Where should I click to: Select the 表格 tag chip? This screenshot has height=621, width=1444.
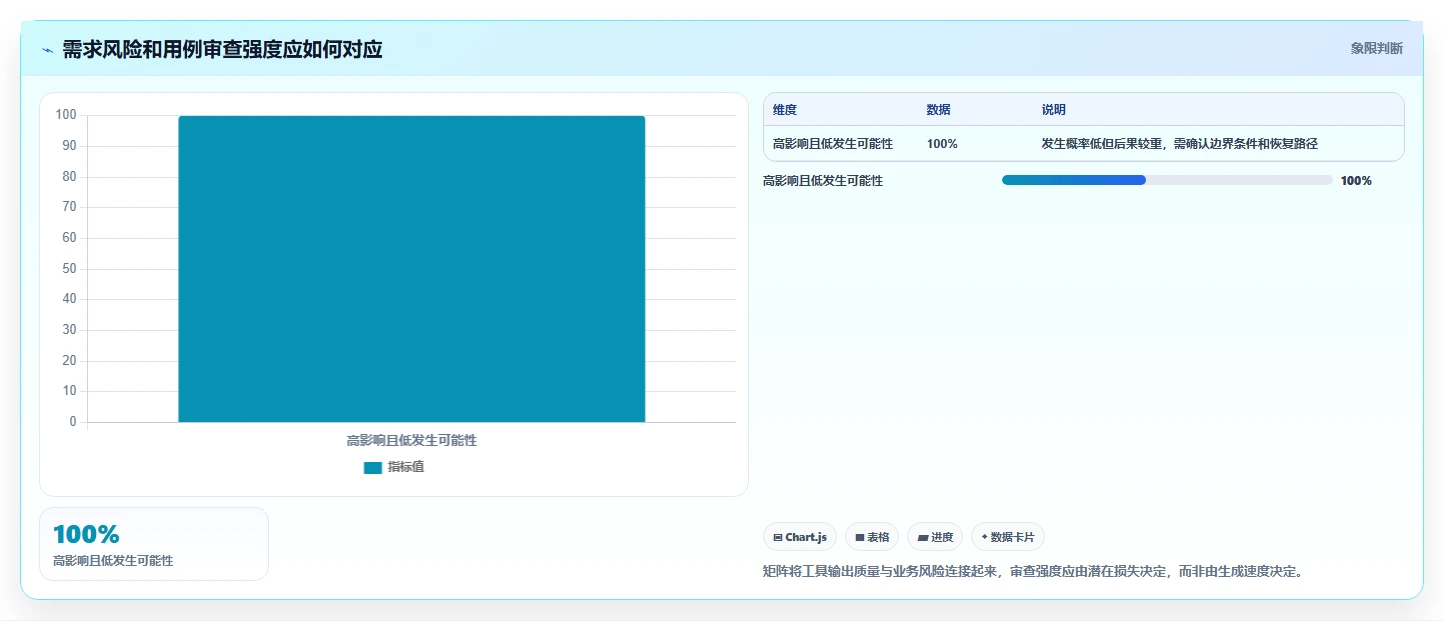pos(872,537)
